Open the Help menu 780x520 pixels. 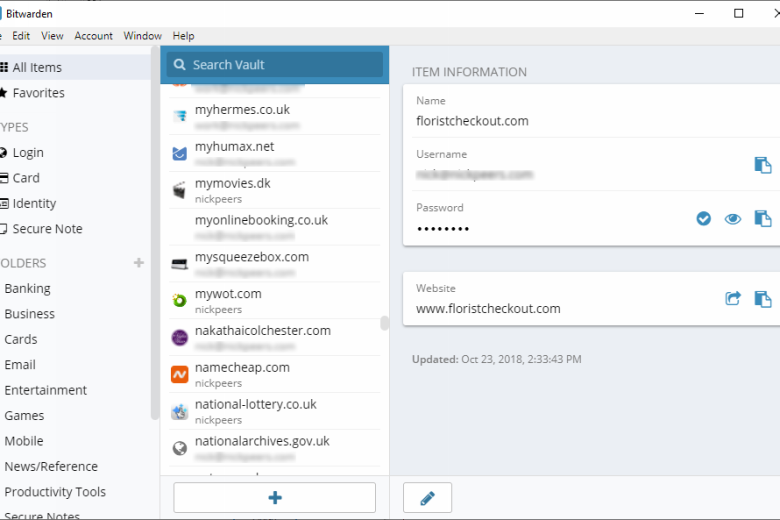[x=183, y=36]
